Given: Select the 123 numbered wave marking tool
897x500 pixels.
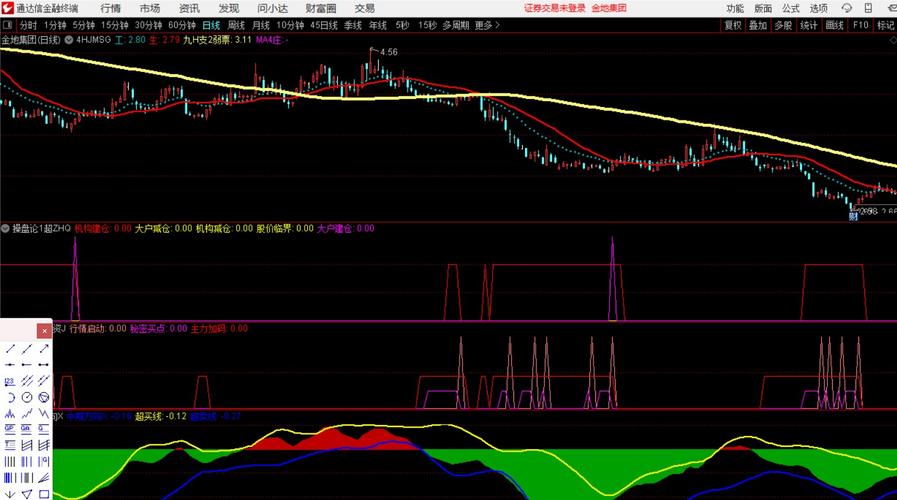Looking at the screenshot, I should click(x=10, y=381).
